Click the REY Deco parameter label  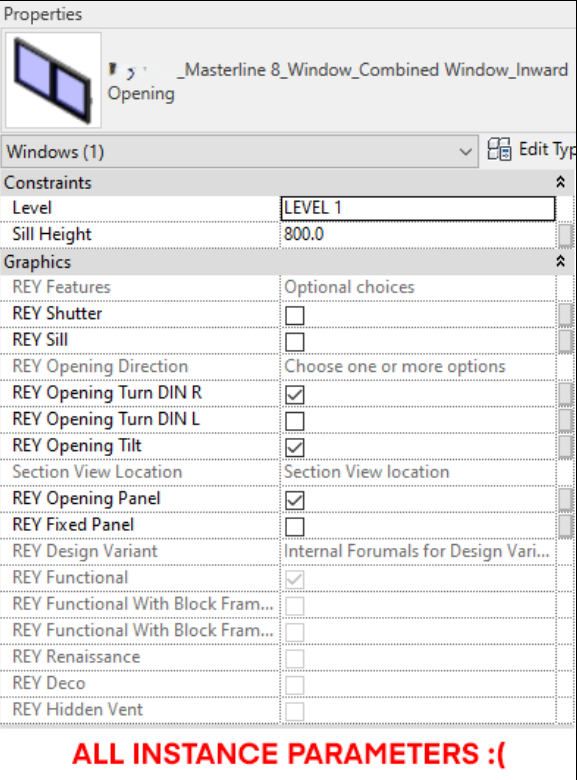[x=49, y=683]
